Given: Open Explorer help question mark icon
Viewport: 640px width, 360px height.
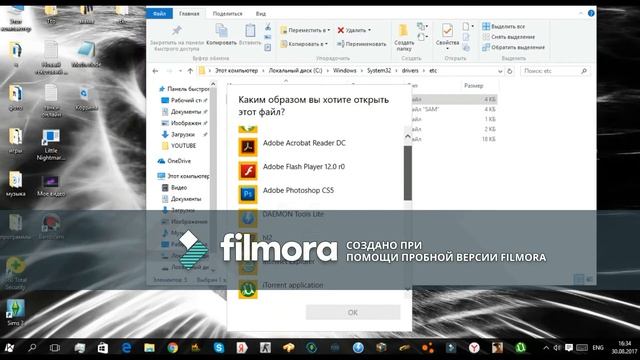Looking at the screenshot, I should point(591,13).
